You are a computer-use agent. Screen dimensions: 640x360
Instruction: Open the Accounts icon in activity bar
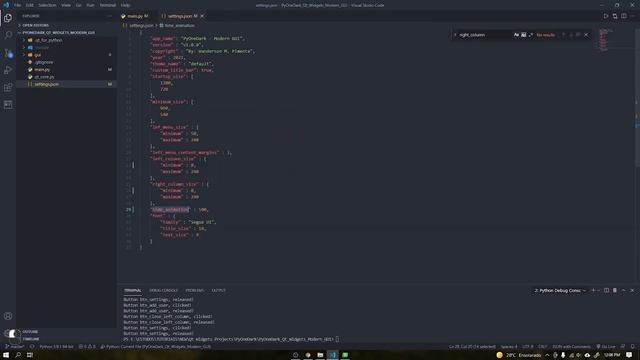pos(8,316)
